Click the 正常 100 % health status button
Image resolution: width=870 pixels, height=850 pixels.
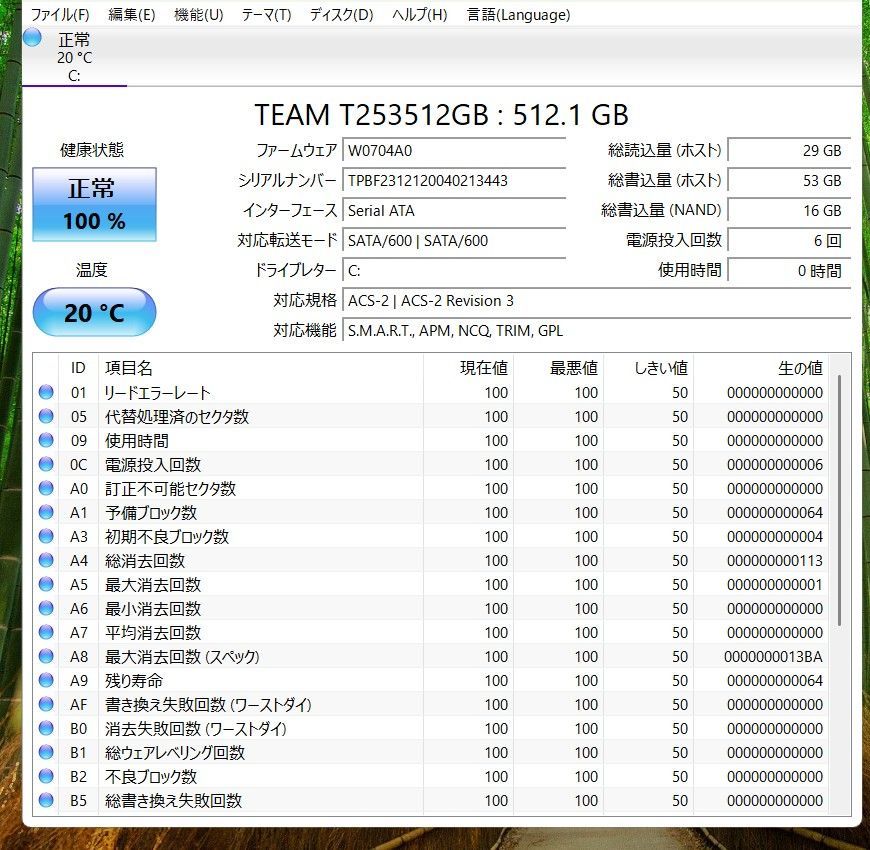click(94, 204)
